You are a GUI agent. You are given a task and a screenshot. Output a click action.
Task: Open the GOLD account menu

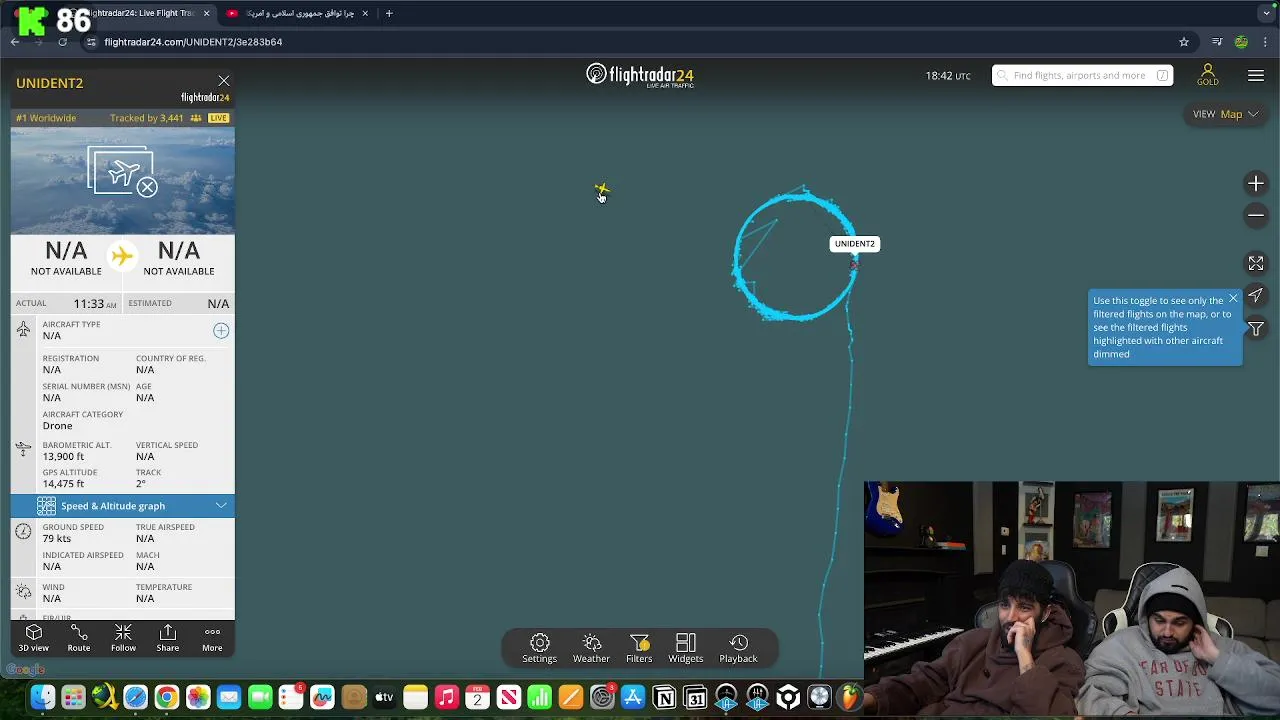click(x=1207, y=75)
